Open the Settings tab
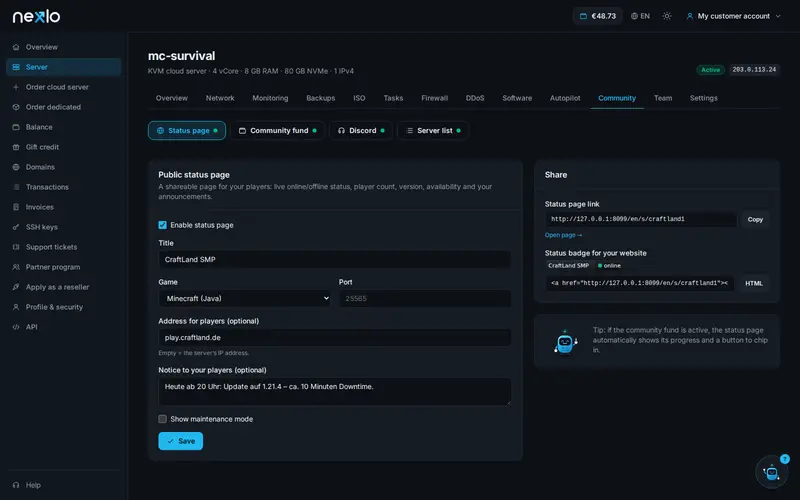The height and width of the screenshot is (500, 800). point(704,98)
